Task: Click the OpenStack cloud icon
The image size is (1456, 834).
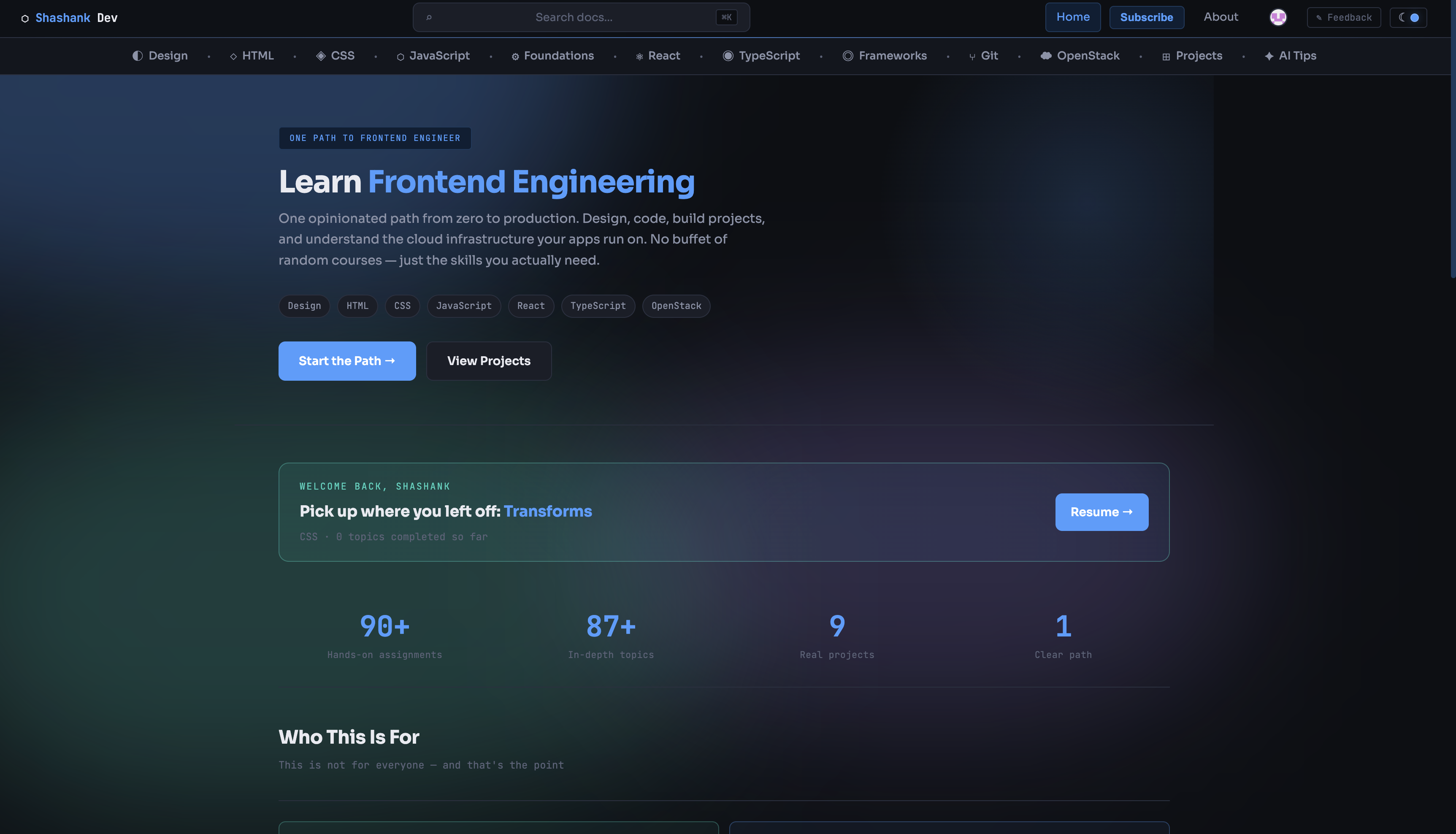Action: pyautogui.click(x=1046, y=56)
